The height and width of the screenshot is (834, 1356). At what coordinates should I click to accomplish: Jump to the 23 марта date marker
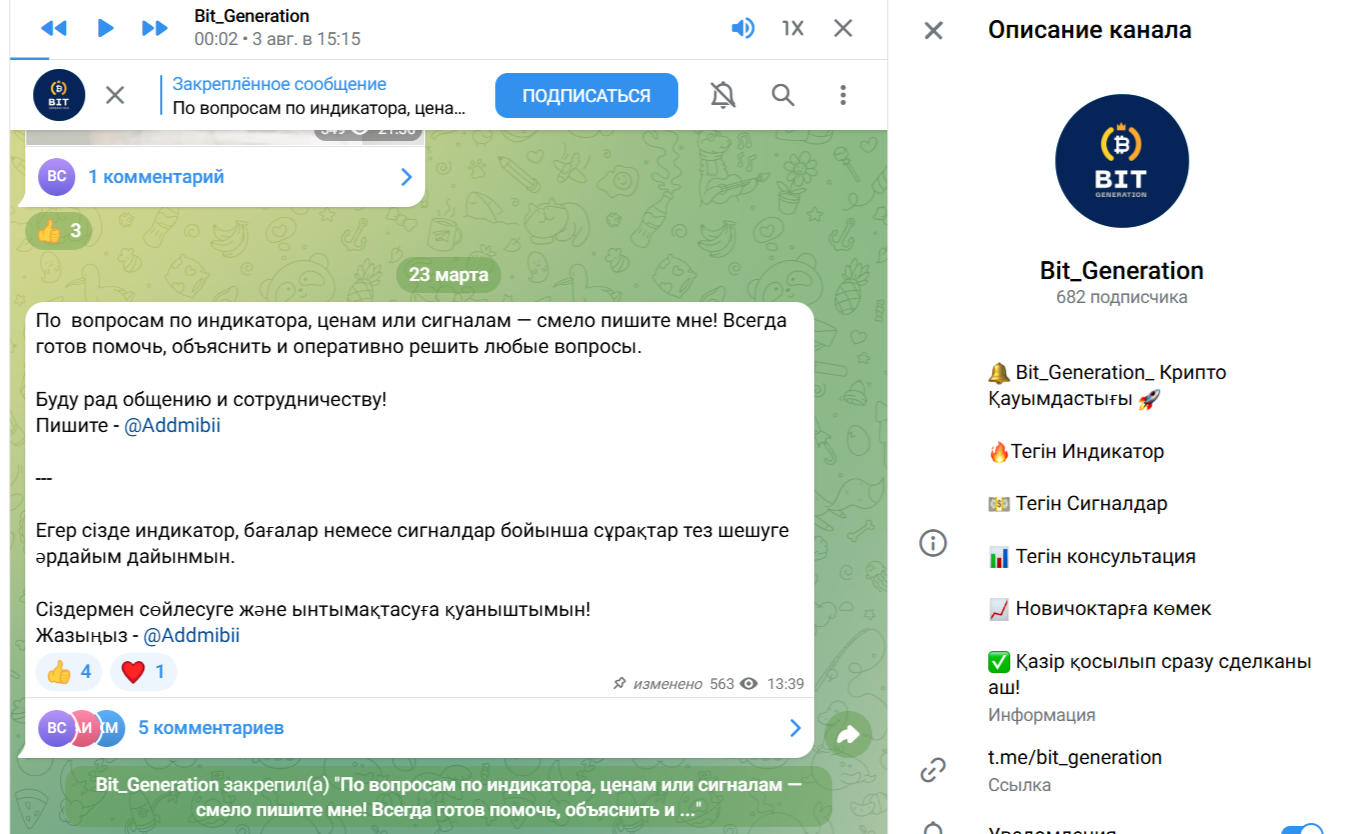pyautogui.click(x=449, y=274)
